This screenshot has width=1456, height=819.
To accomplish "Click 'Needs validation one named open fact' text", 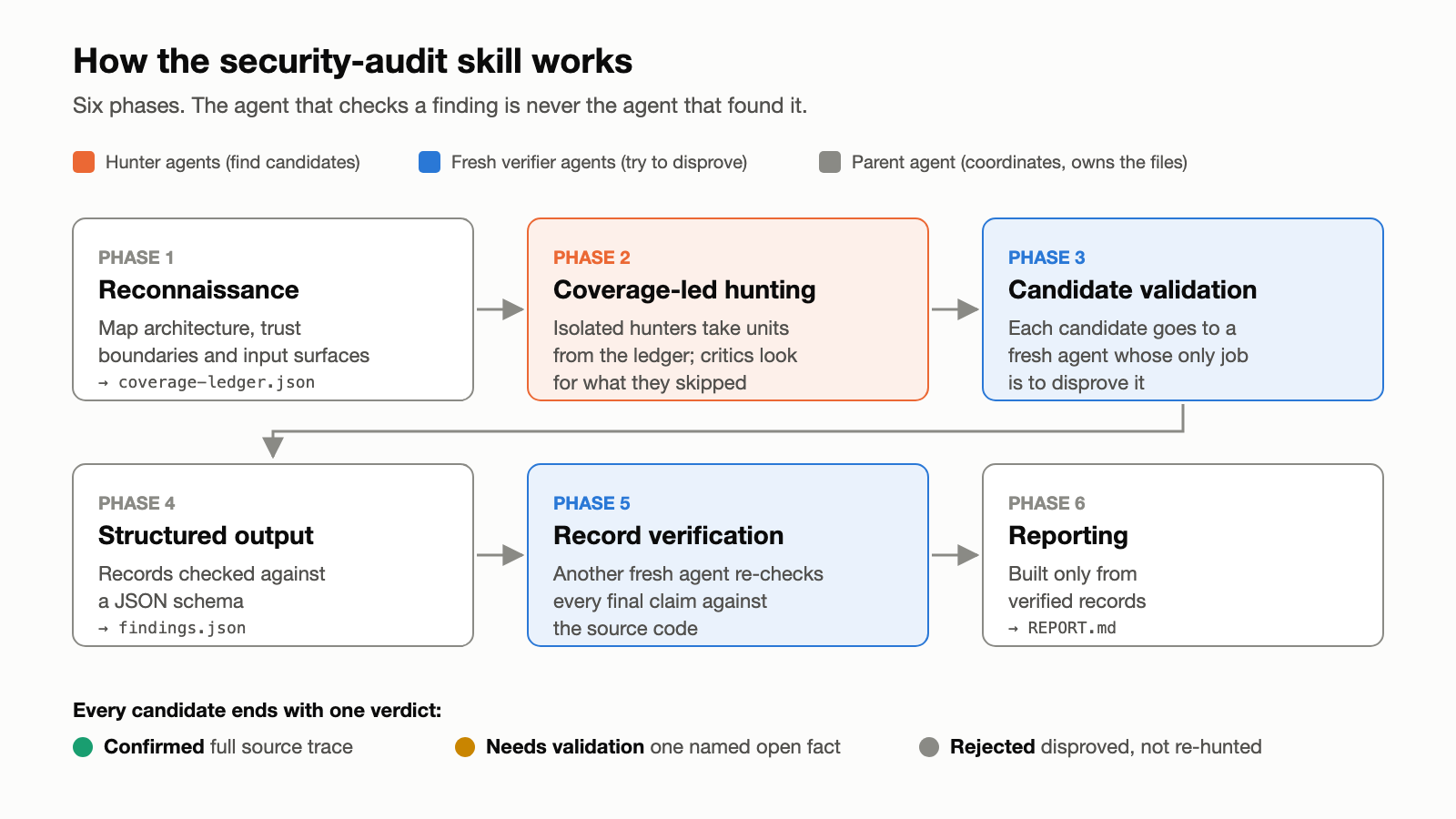I will 663,747.
